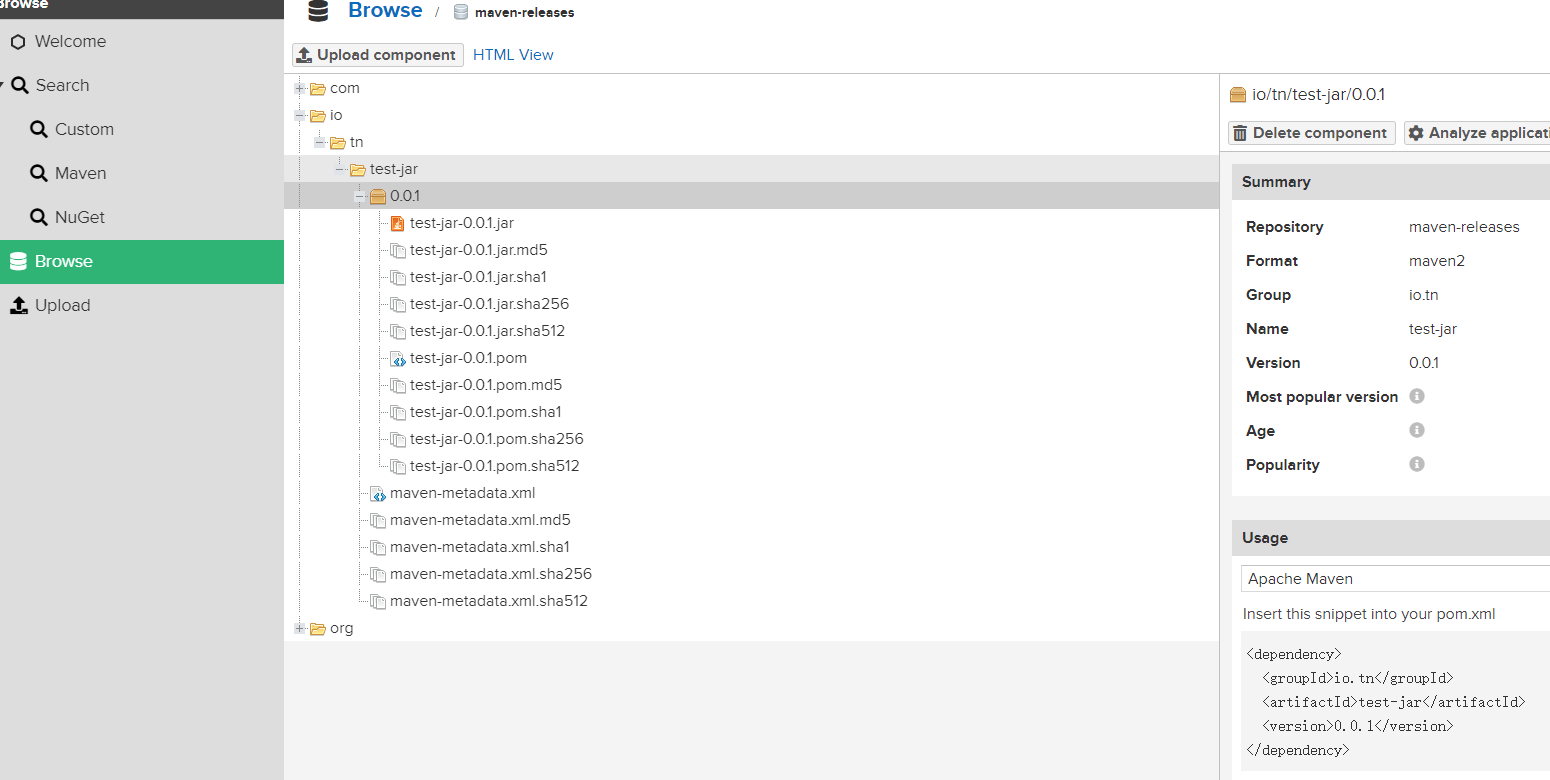Open HTML View link

[x=513, y=55]
